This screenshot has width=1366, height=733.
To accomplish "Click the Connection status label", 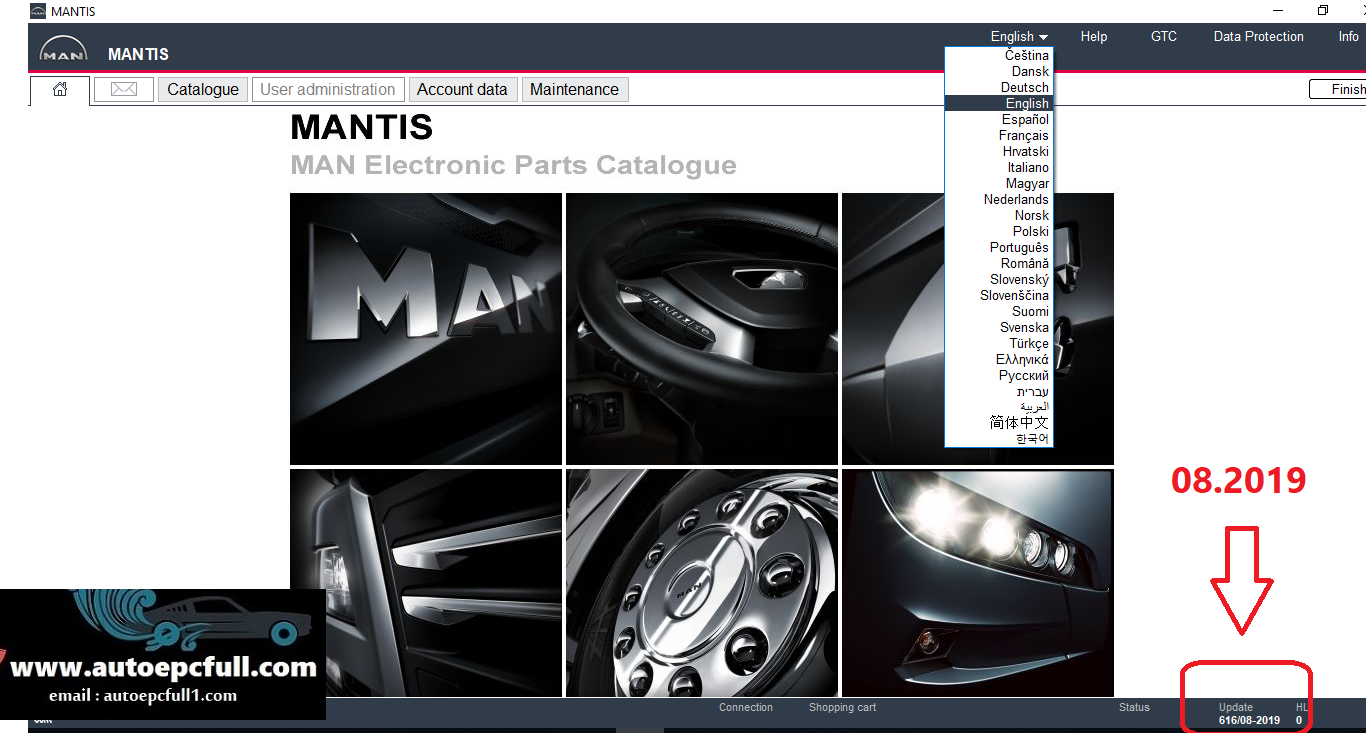I will pos(746,708).
